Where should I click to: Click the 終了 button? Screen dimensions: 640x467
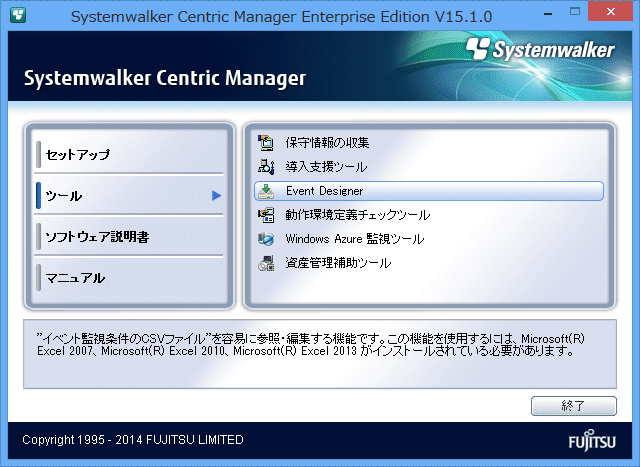point(573,406)
